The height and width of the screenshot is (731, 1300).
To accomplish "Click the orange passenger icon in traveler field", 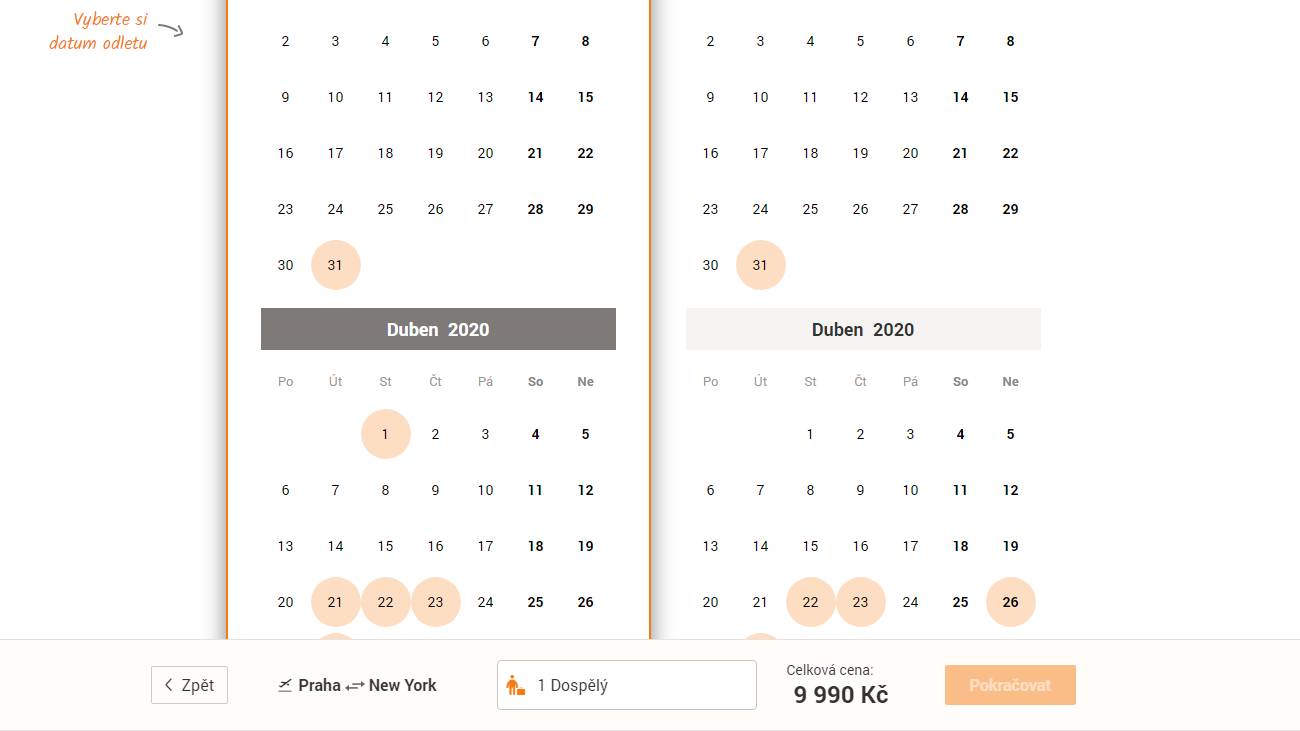I will (516, 686).
